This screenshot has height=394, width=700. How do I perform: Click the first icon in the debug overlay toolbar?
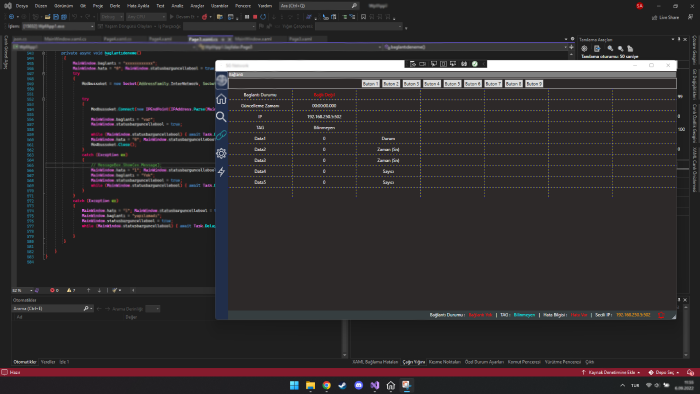click(x=412, y=64)
